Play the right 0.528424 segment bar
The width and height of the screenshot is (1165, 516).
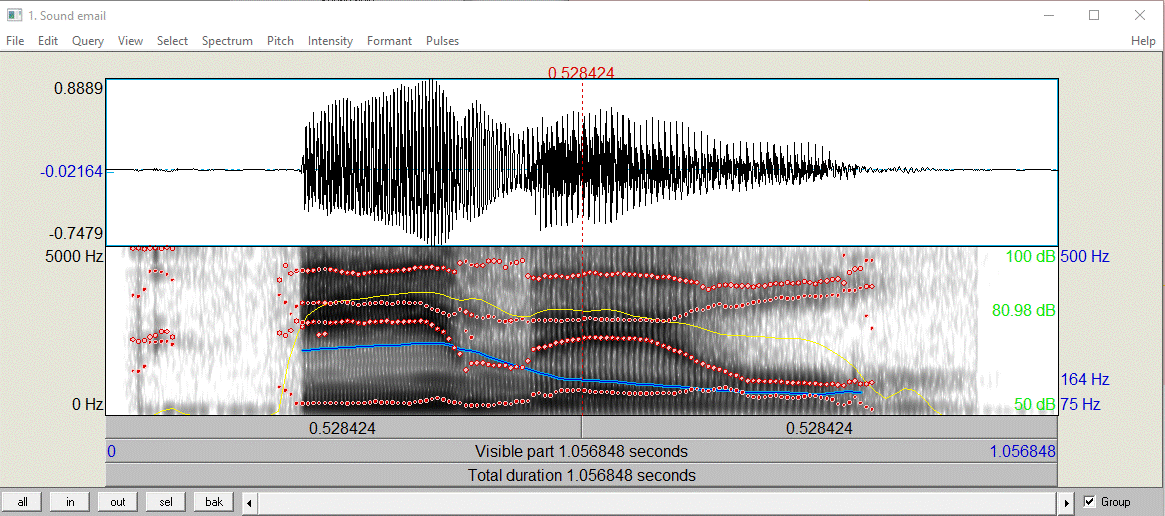820,428
